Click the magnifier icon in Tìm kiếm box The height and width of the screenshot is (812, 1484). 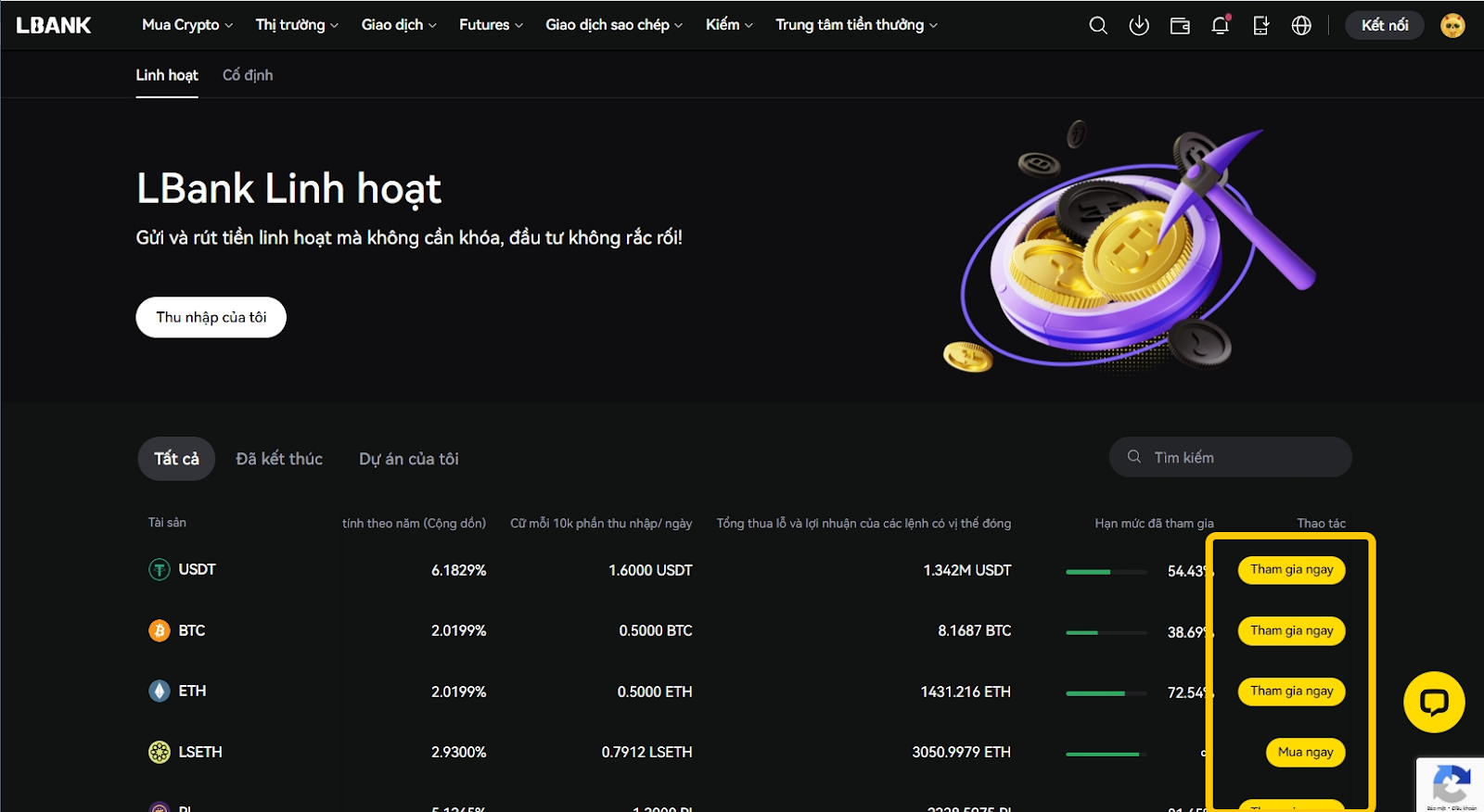1133,457
